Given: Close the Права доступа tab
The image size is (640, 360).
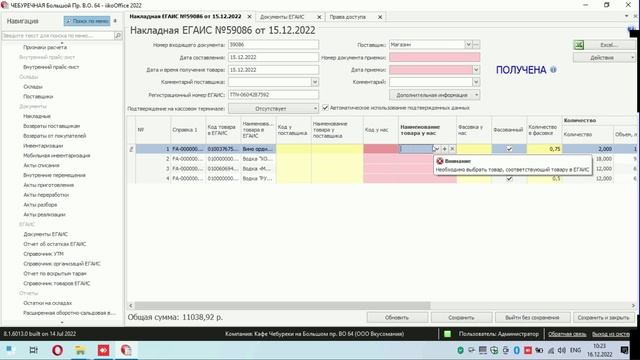Looking at the screenshot, I should [x=380, y=17].
